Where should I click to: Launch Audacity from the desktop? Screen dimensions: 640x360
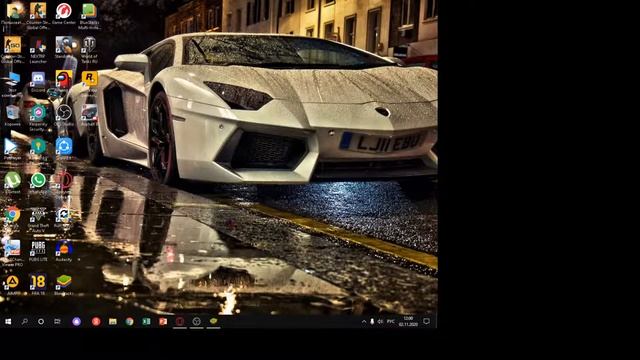click(x=64, y=248)
